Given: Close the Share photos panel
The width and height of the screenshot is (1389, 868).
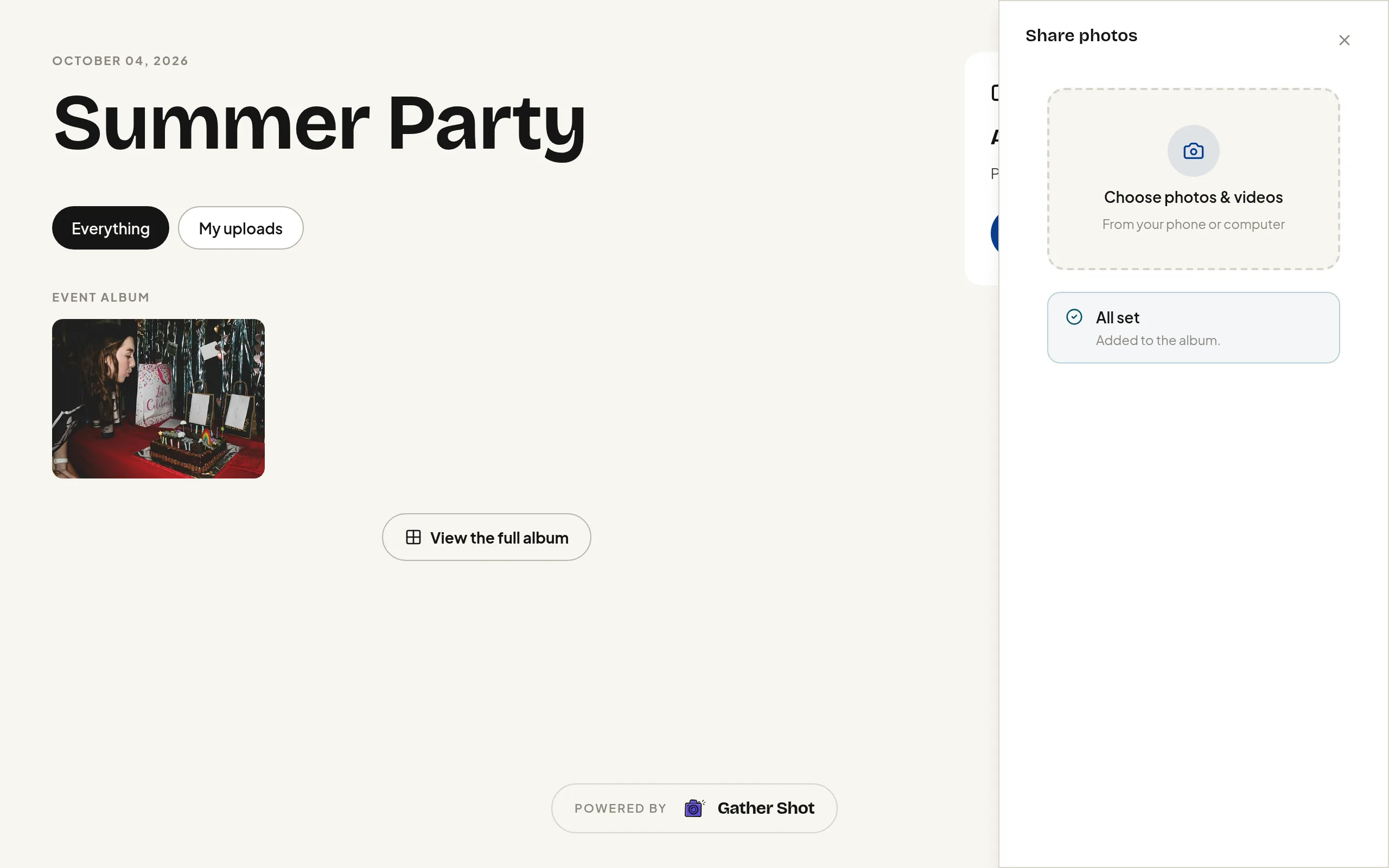Looking at the screenshot, I should (1343, 40).
